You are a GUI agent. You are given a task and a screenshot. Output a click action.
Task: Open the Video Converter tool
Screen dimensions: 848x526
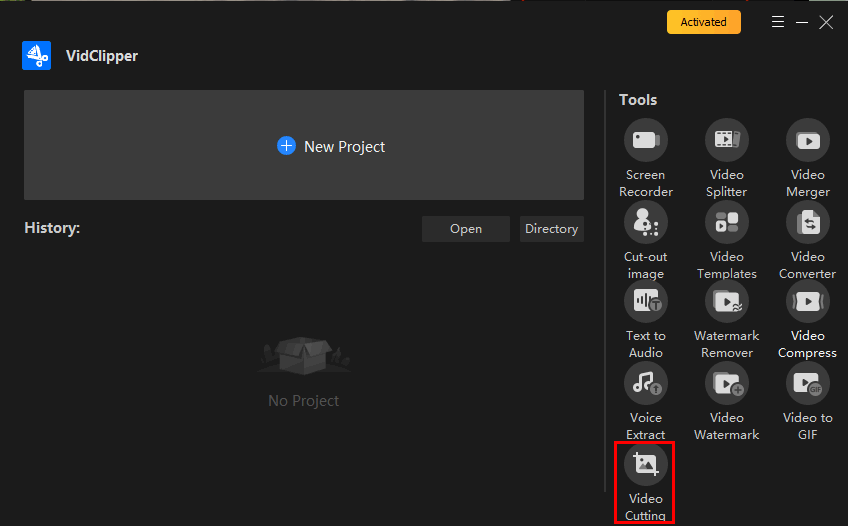807,222
